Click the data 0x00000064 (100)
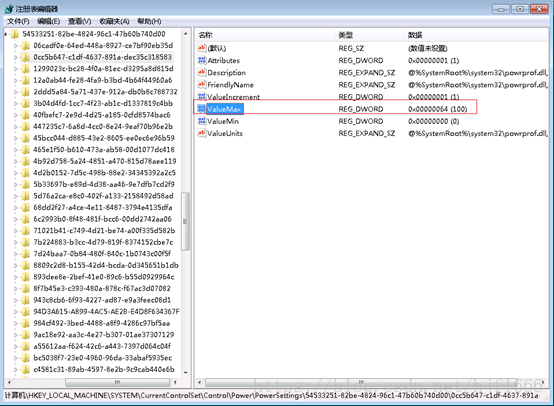The width and height of the screenshot is (554, 406). [437, 109]
